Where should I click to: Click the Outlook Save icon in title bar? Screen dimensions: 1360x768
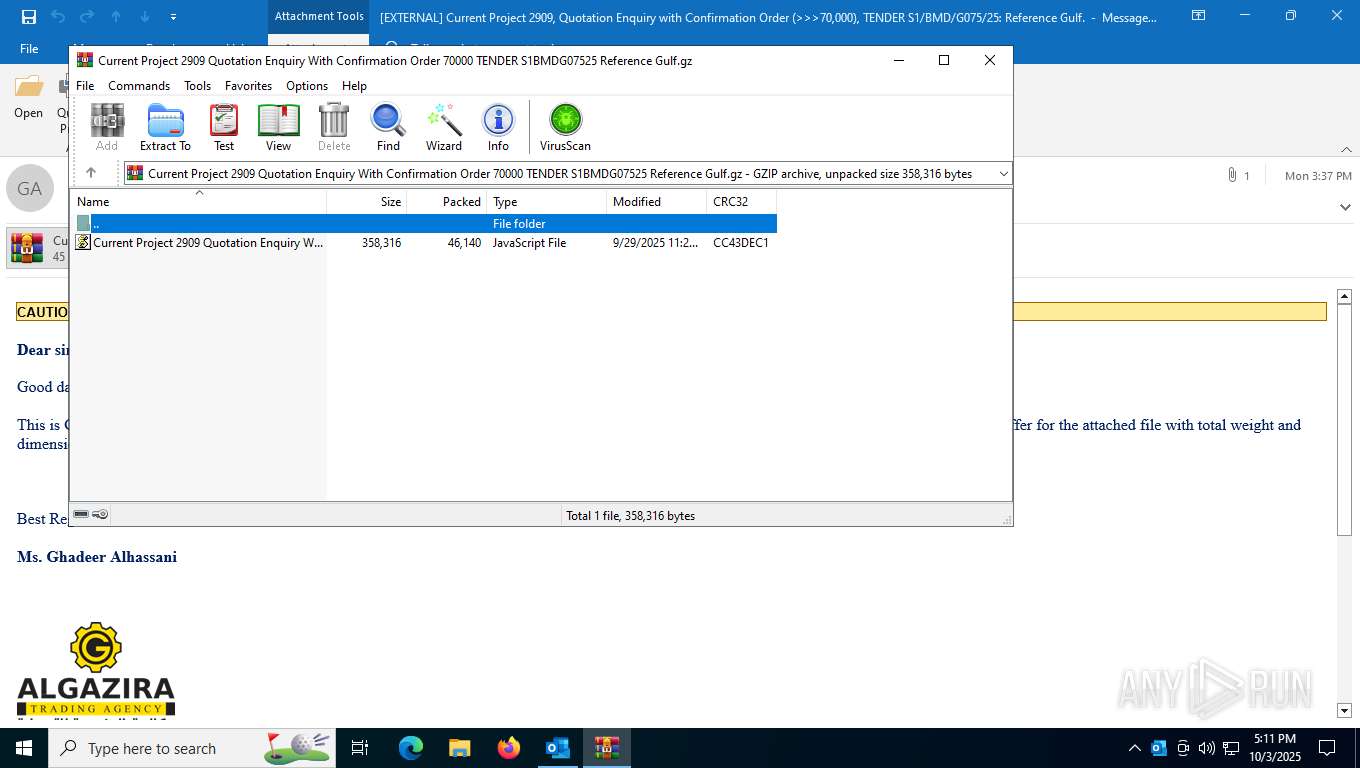(28, 17)
